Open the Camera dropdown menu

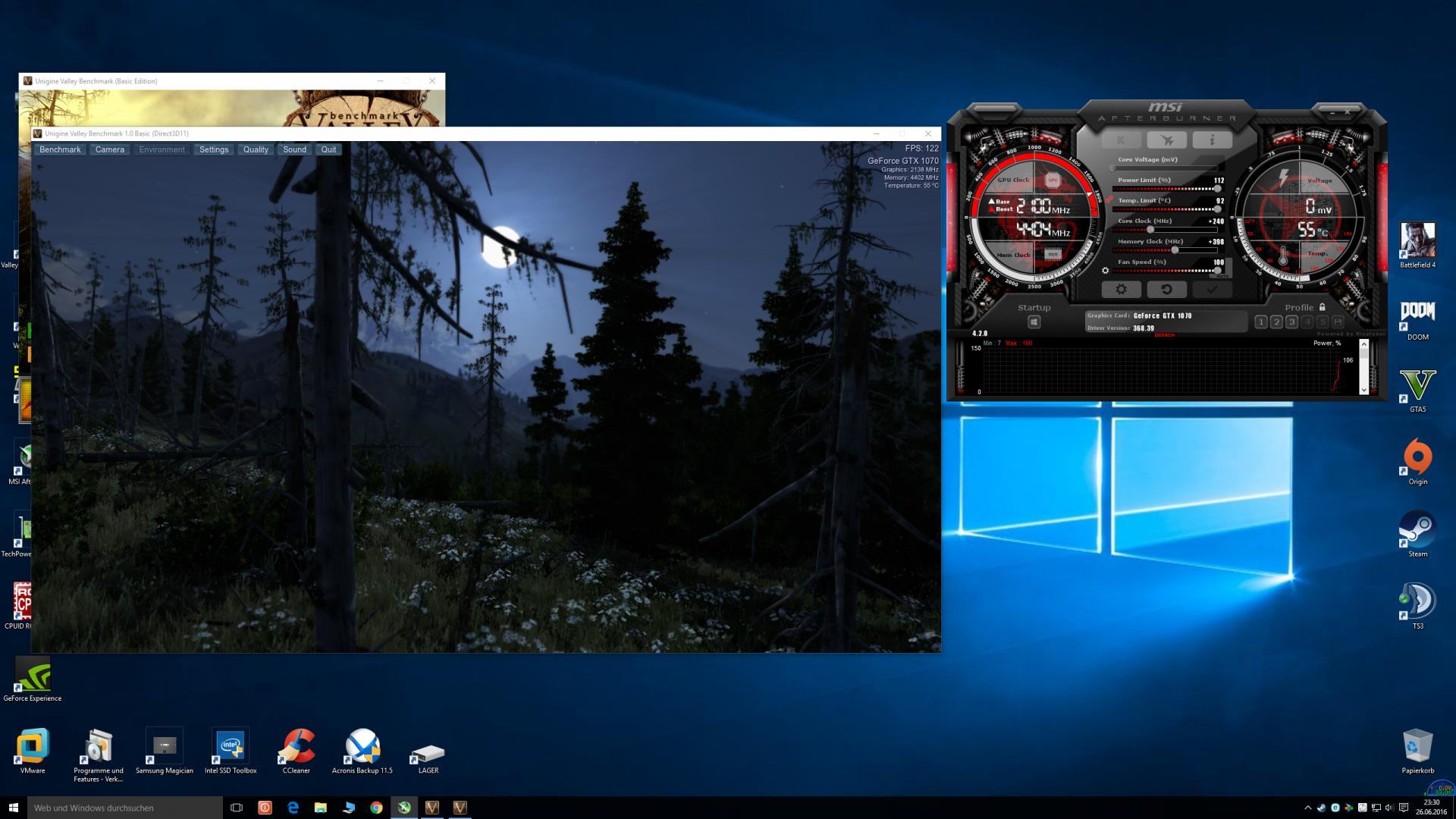click(x=110, y=149)
